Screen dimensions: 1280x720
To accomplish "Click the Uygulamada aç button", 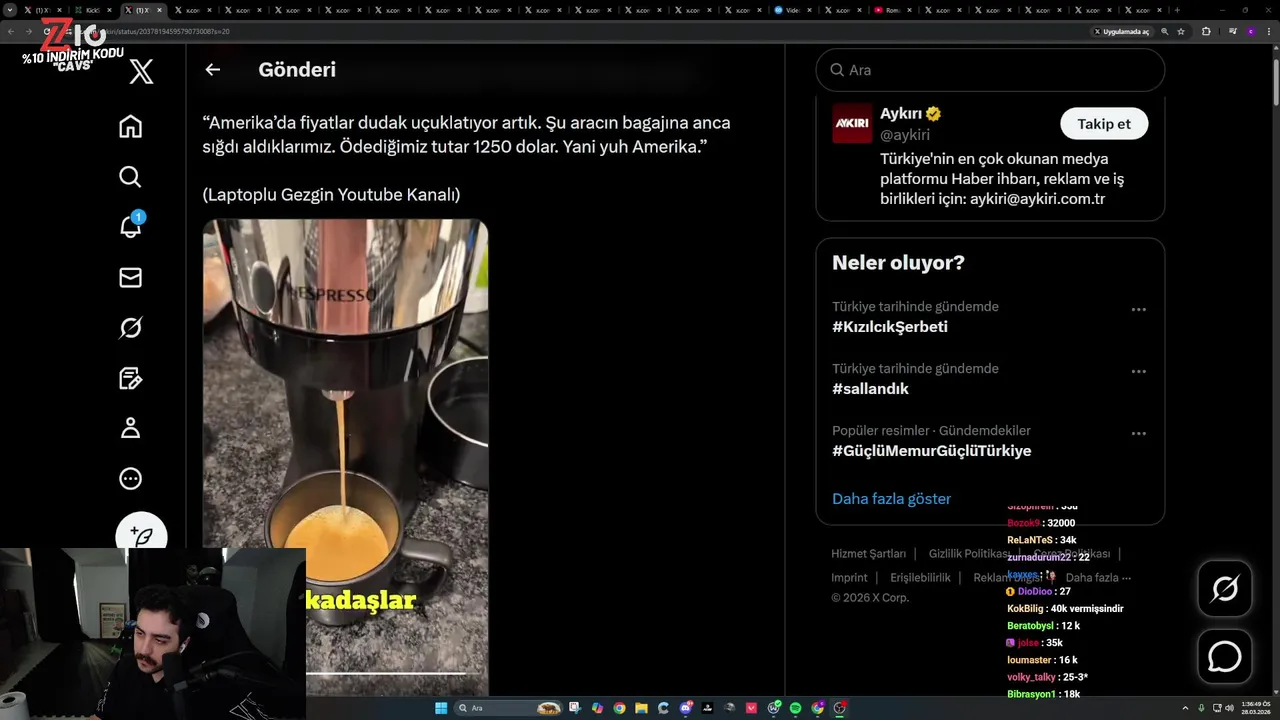I will pos(1121,31).
